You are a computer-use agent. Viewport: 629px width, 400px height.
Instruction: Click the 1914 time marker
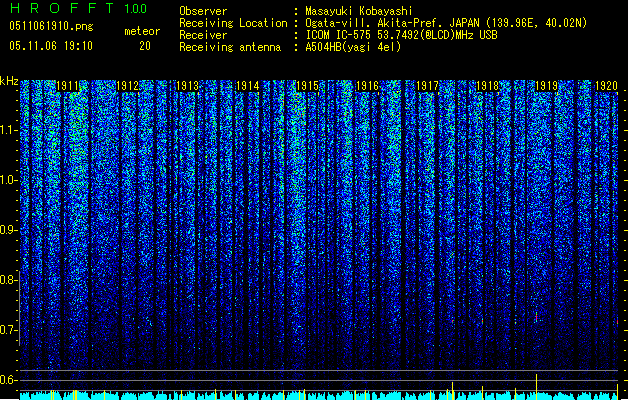pyautogui.click(x=248, y=86)
